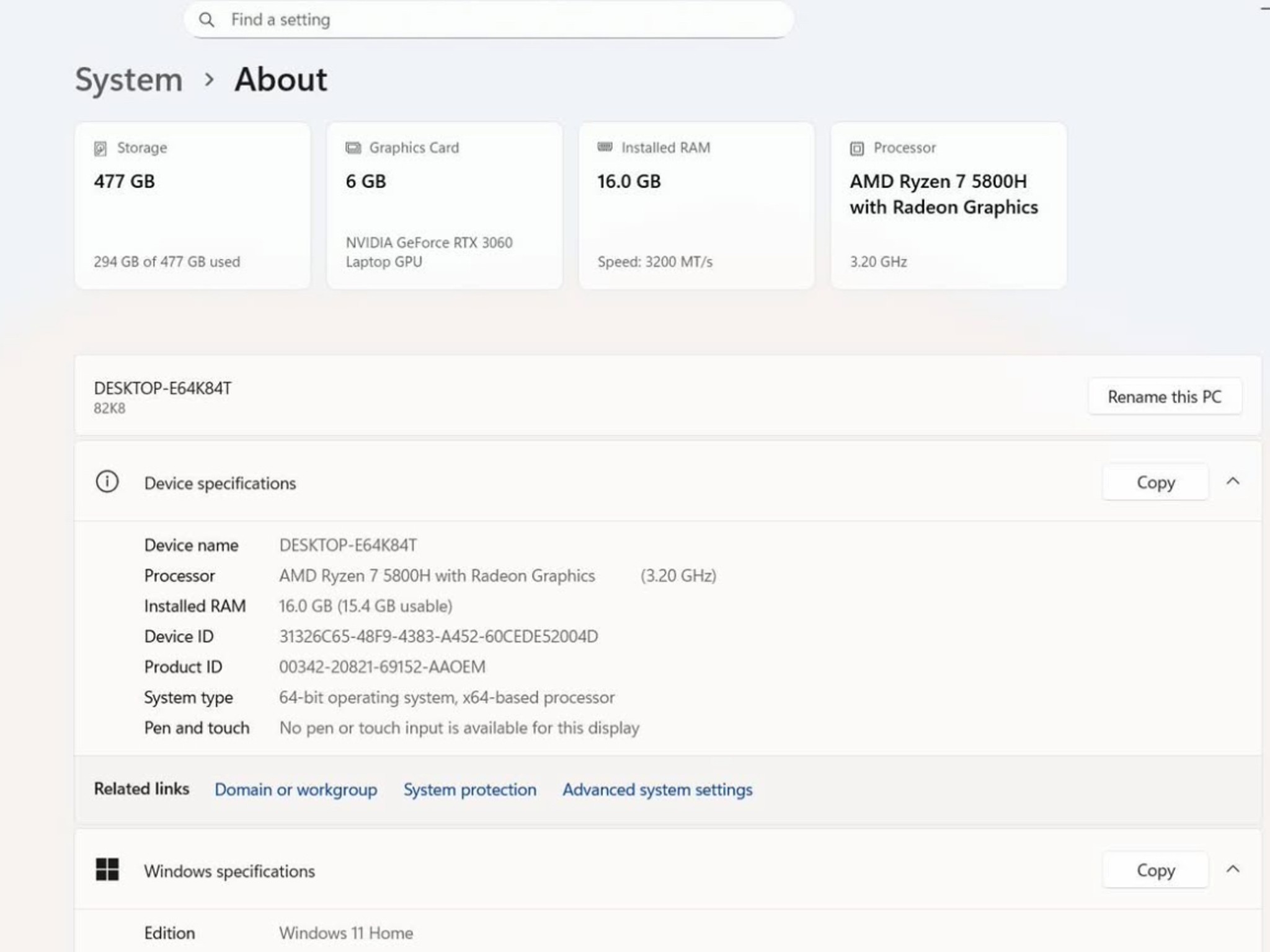Open System protection link
Screen dimensions: 1270x952
(470, 790)
